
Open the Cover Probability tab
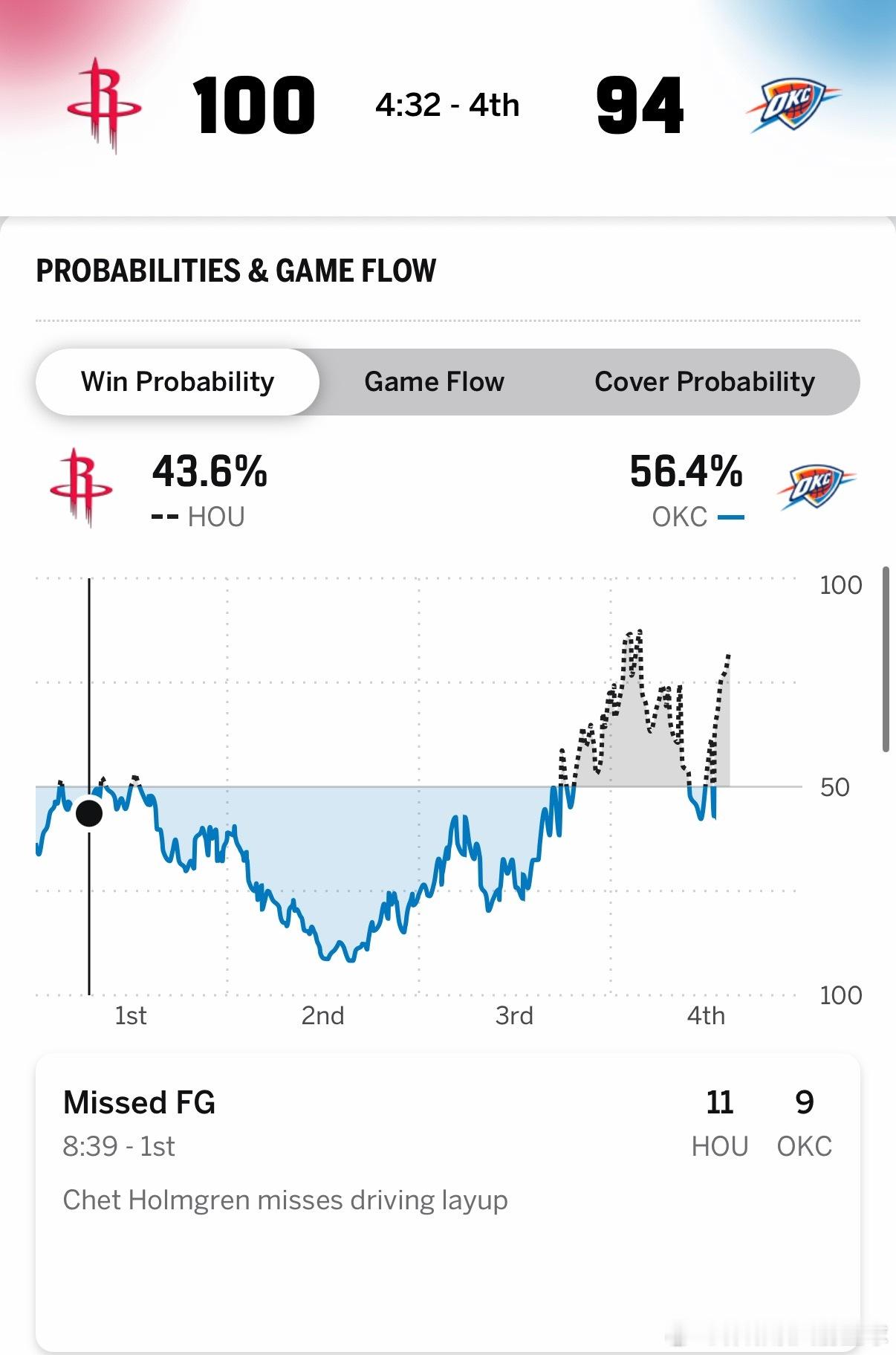click(x=704, y=381)
